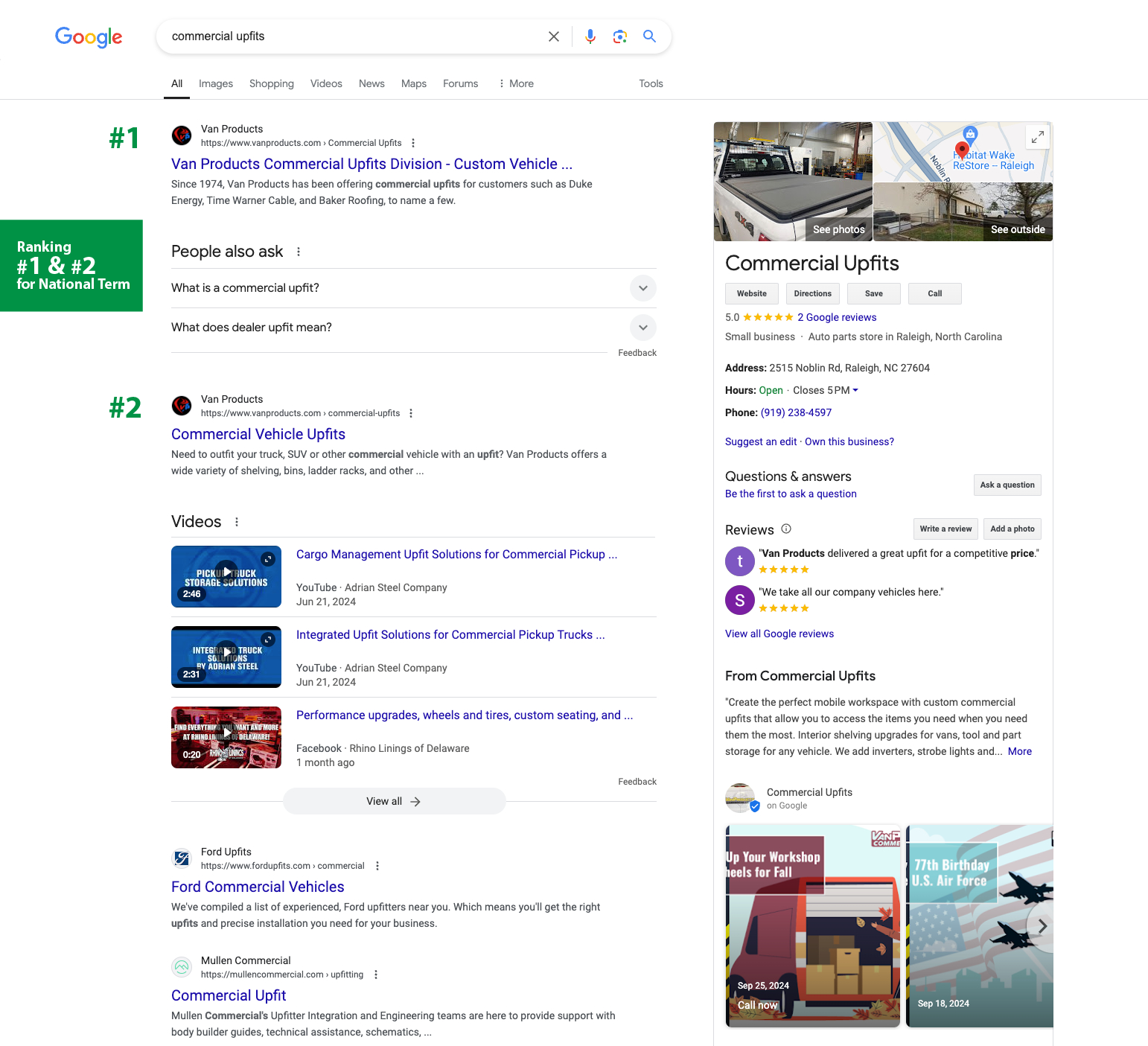Expand "What does dealer upfit mean?" question
This screenshot has height=1046, width=1148.
click(642, 328)
